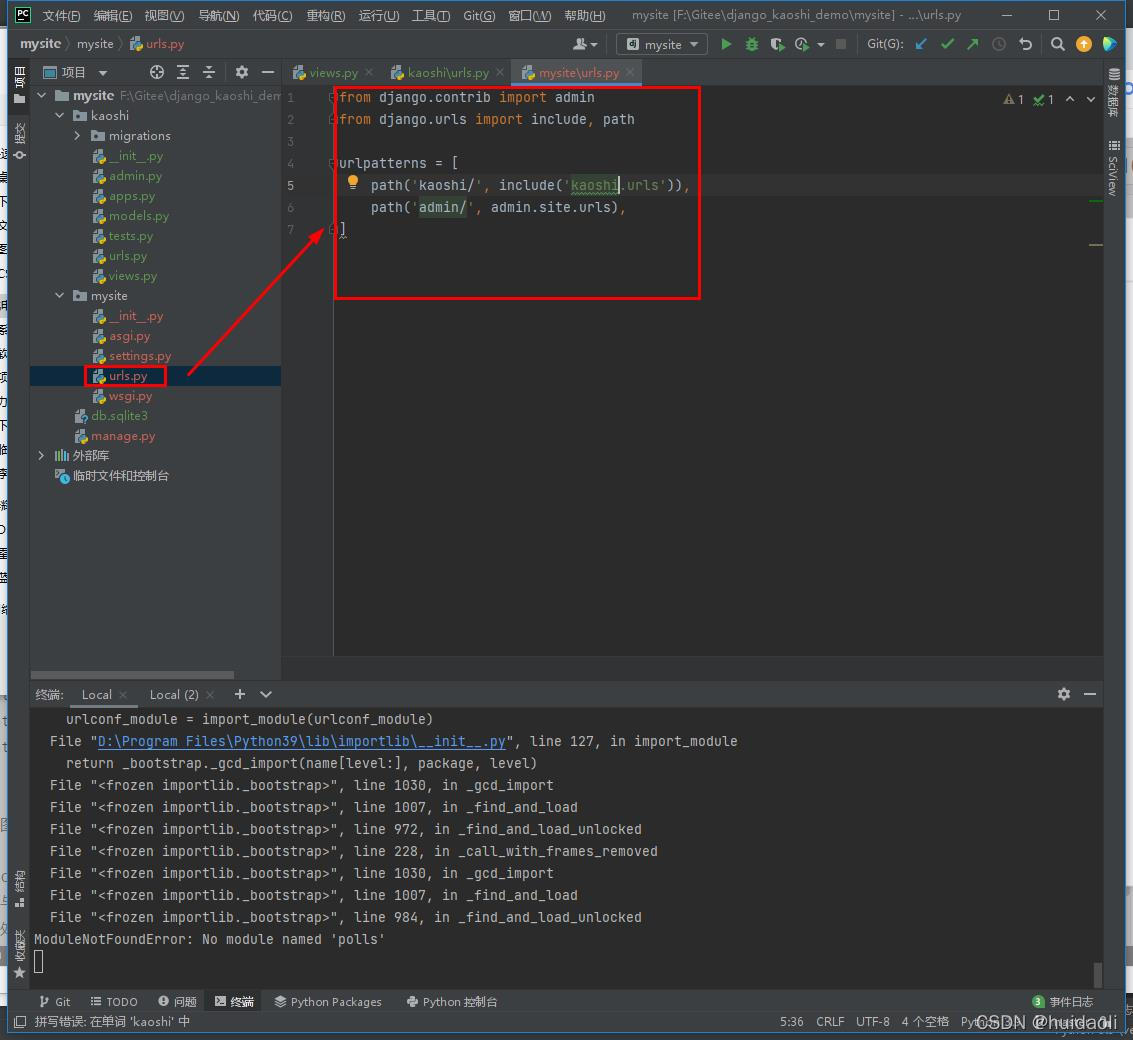Click the yellow lightbulb intention icon

pos(353,182)
